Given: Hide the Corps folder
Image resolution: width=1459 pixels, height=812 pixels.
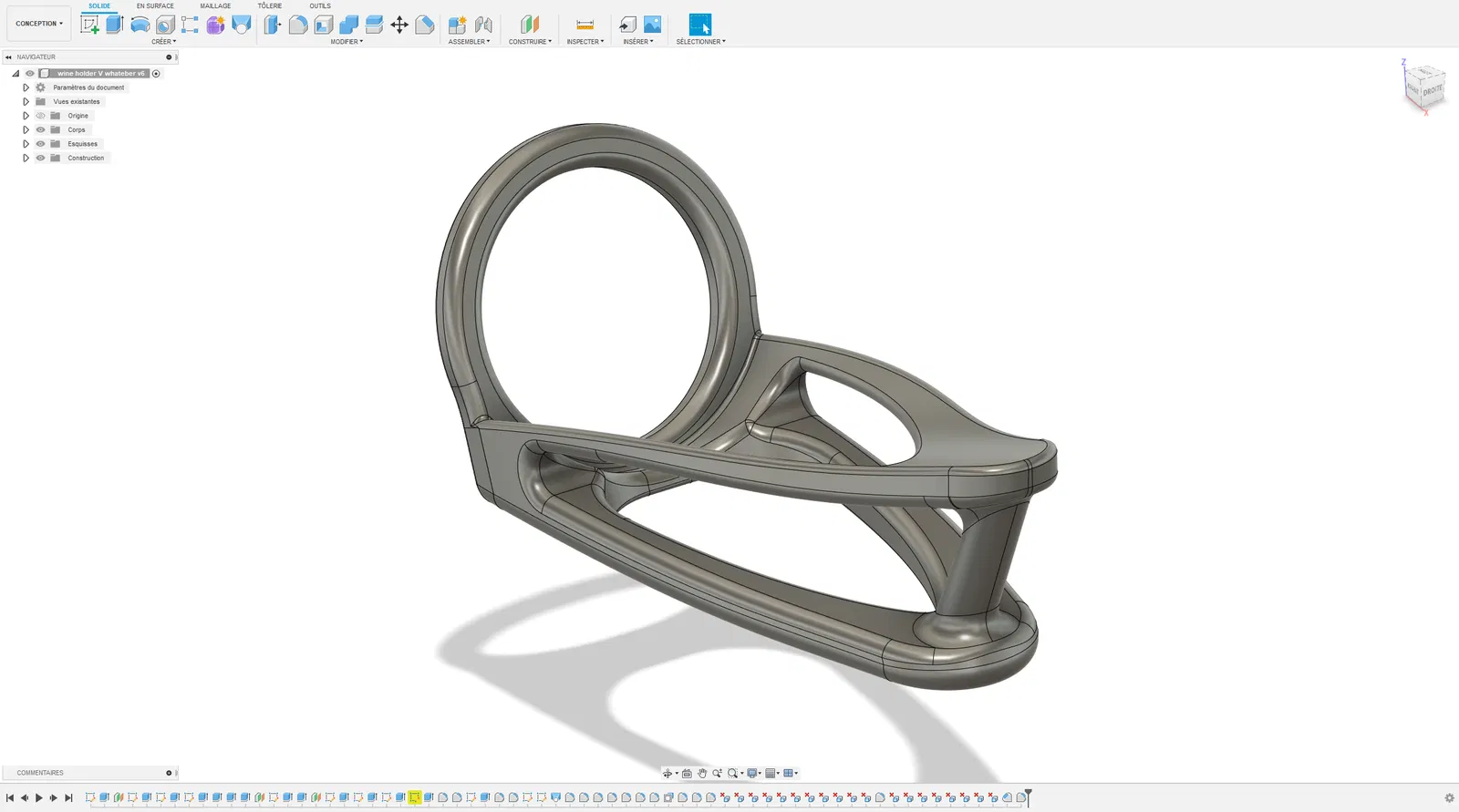Looking at the screenshot, I should (x=40, y=129).
